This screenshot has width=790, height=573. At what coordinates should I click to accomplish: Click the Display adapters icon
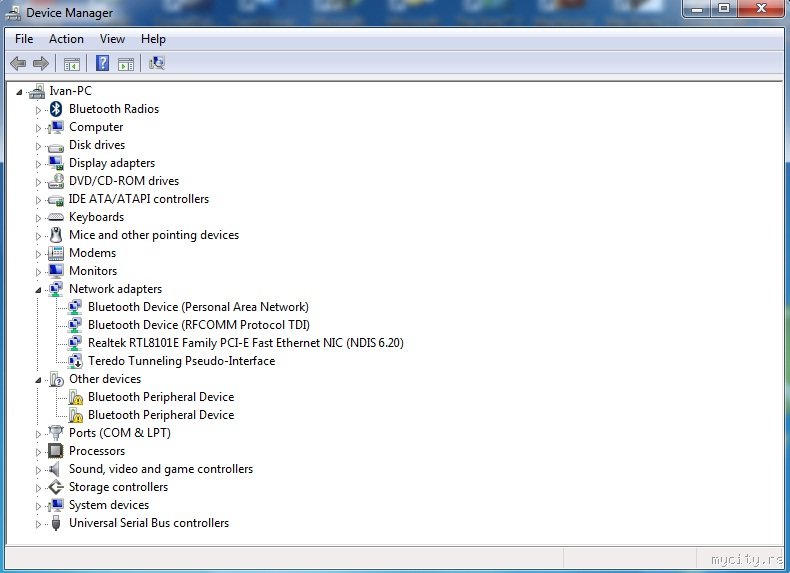(56, 163)
